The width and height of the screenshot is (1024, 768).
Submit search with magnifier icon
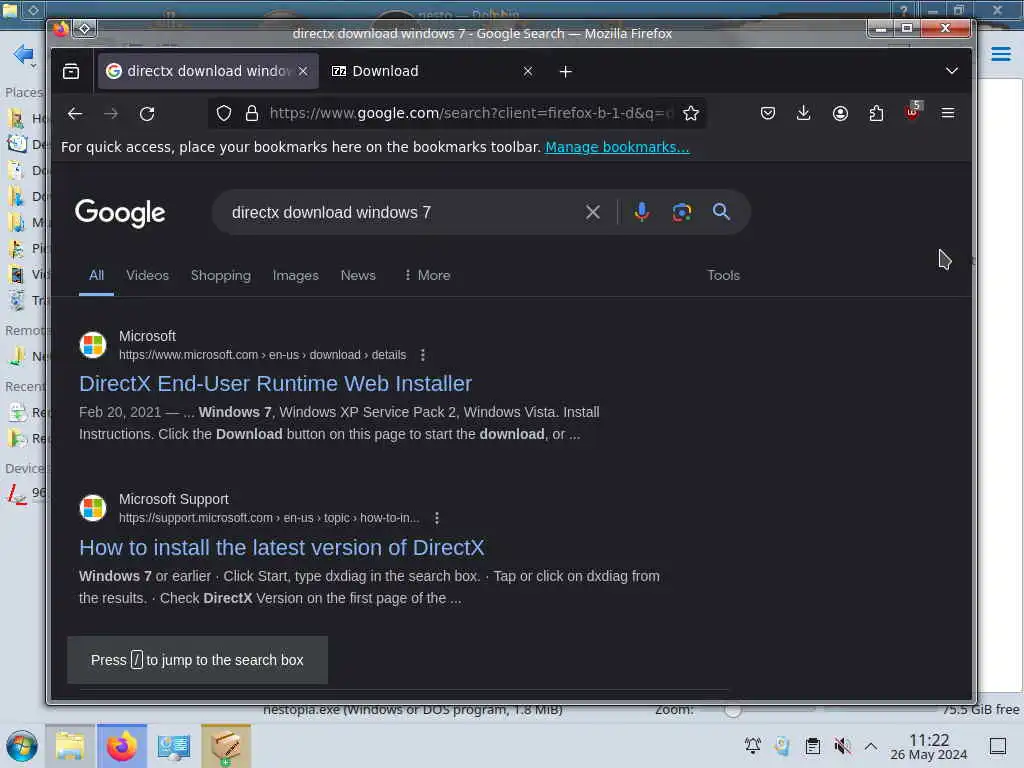721,212
